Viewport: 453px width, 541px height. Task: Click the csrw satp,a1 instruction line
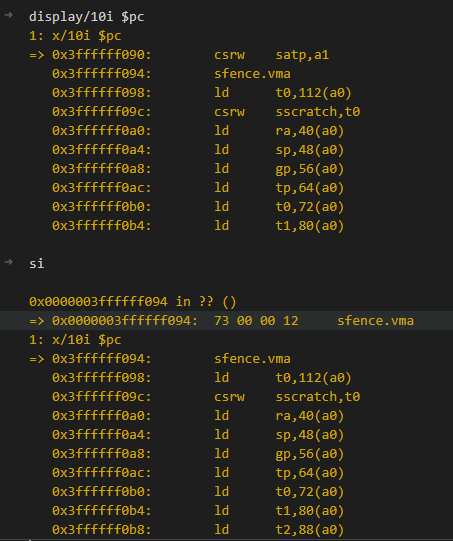pyautogui.click(x=179, y=55)
